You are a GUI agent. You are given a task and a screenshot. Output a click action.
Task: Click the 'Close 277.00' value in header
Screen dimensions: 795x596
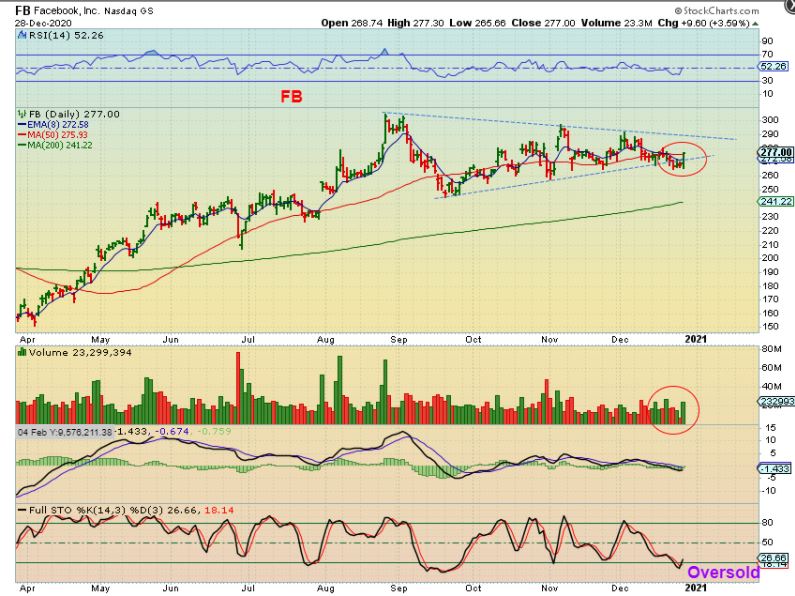click(543, 23)
